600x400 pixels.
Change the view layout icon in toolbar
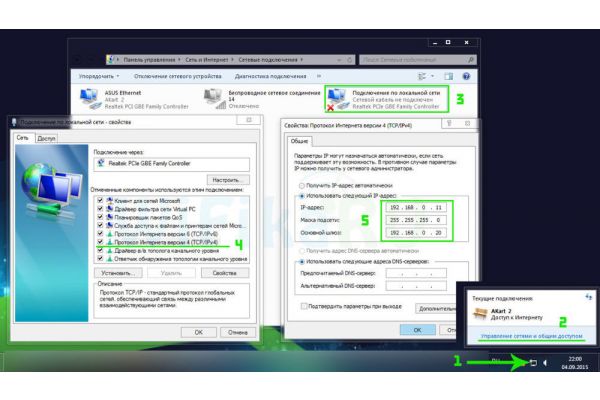click(x=422, y=76)
